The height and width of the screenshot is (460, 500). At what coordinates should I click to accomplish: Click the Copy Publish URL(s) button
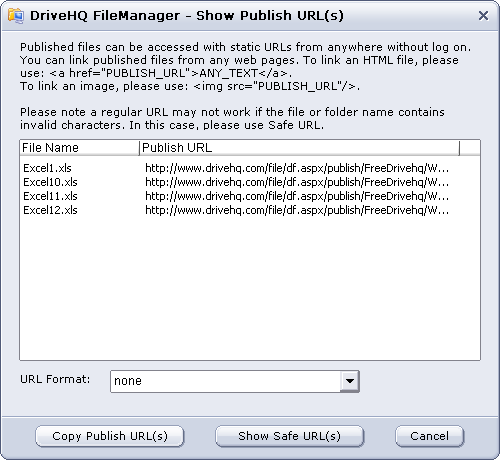(x=110, y=436)
